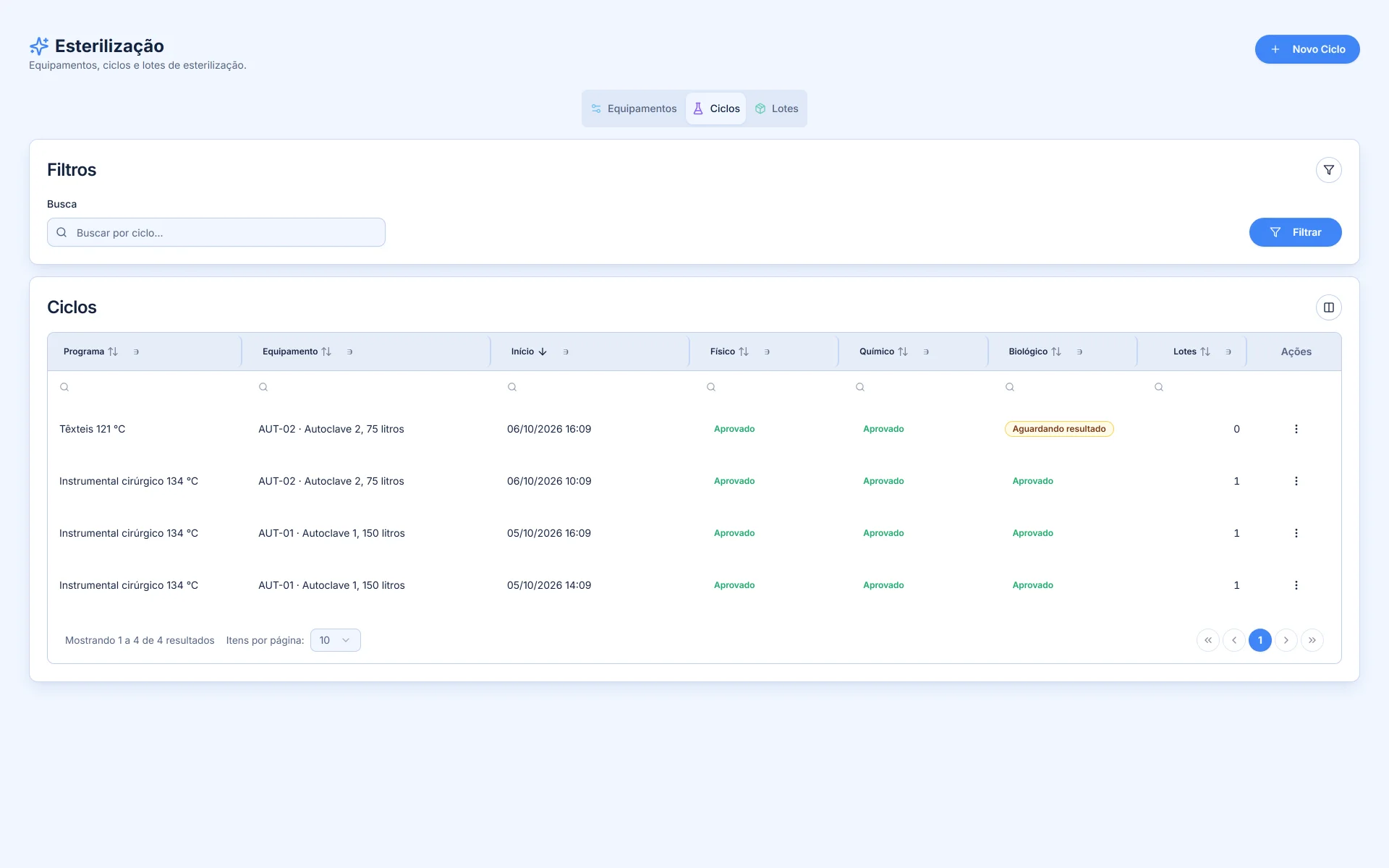Open the items per page dropdown

[x=335, y=640]
